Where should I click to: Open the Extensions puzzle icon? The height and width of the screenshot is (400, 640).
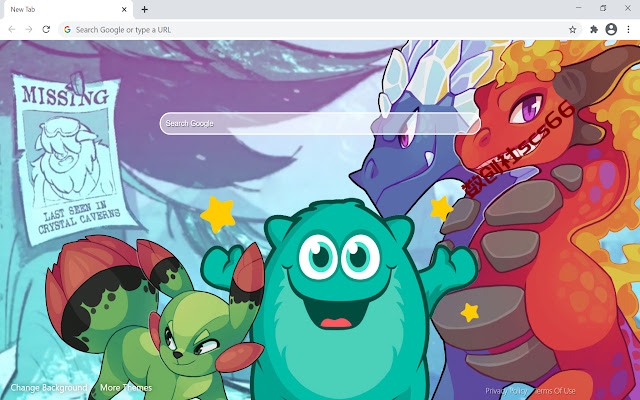point(594,29)
